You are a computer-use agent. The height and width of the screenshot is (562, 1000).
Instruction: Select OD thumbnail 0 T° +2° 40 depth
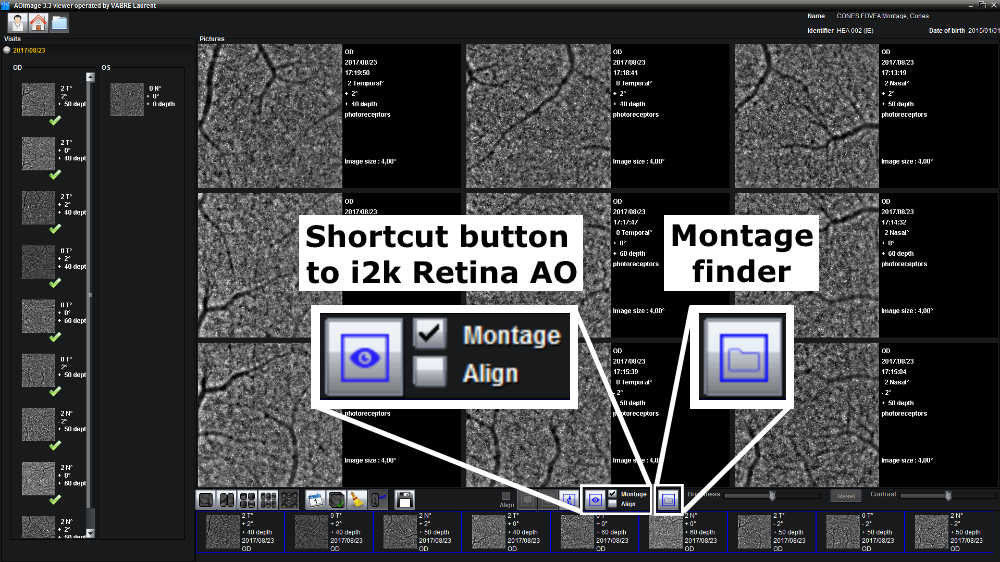(38, 262)
